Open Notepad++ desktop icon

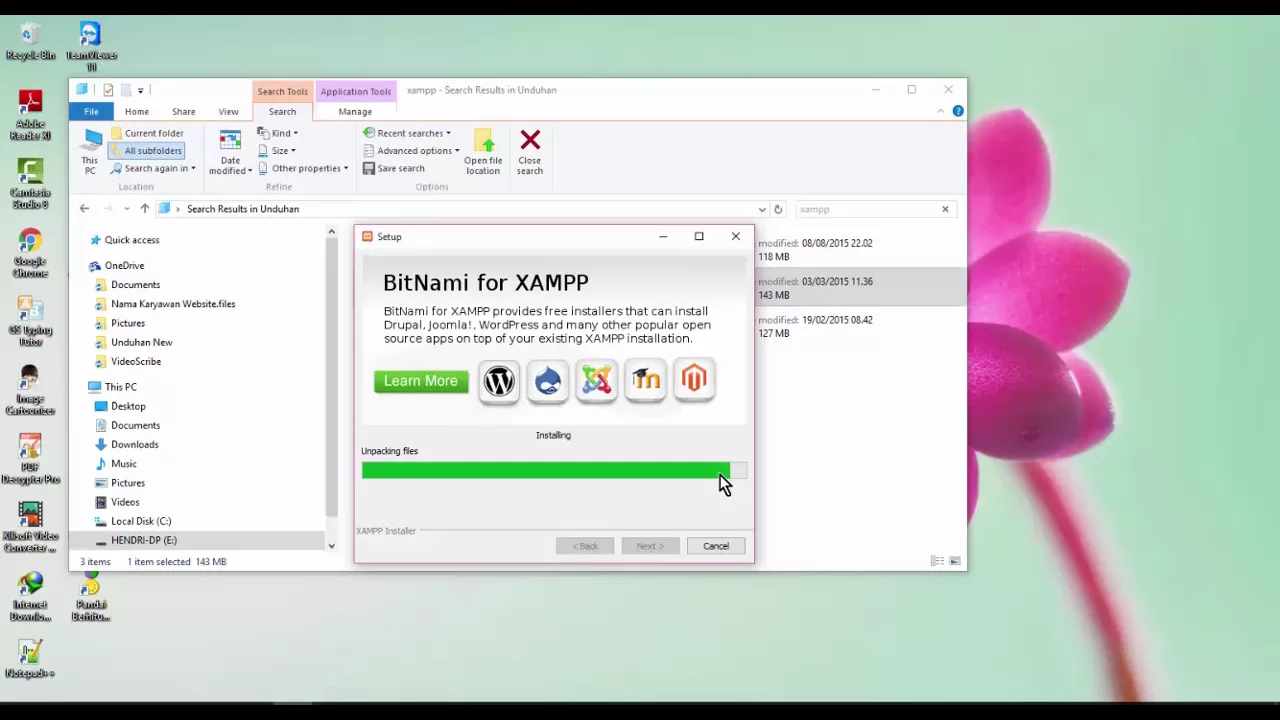point(30,660)
